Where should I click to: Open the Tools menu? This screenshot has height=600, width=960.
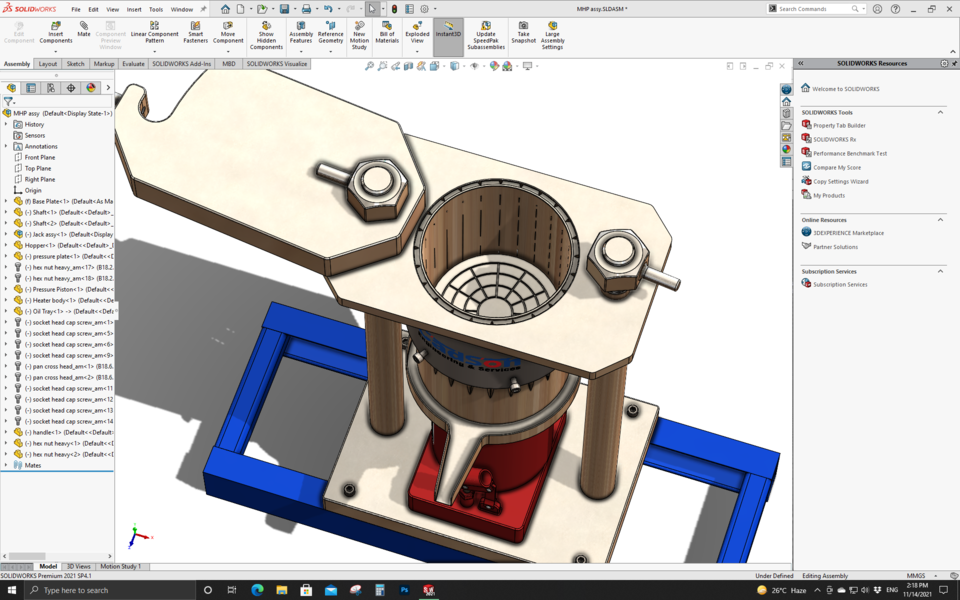coord(155,10)
